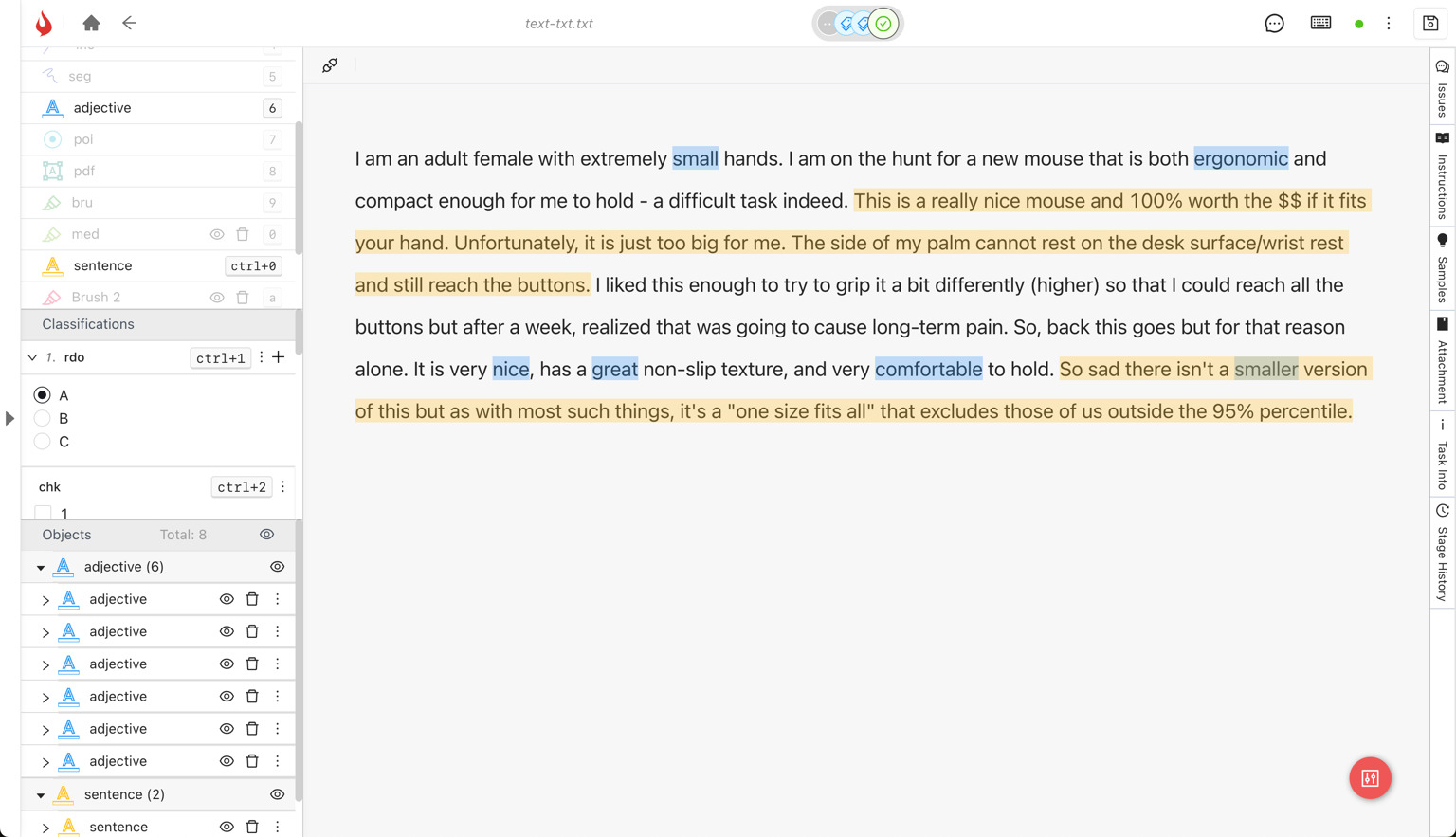
Task: Delete the Brush 2 tool via trash icon
Action: pyautogui.click(x=243, y=298)
